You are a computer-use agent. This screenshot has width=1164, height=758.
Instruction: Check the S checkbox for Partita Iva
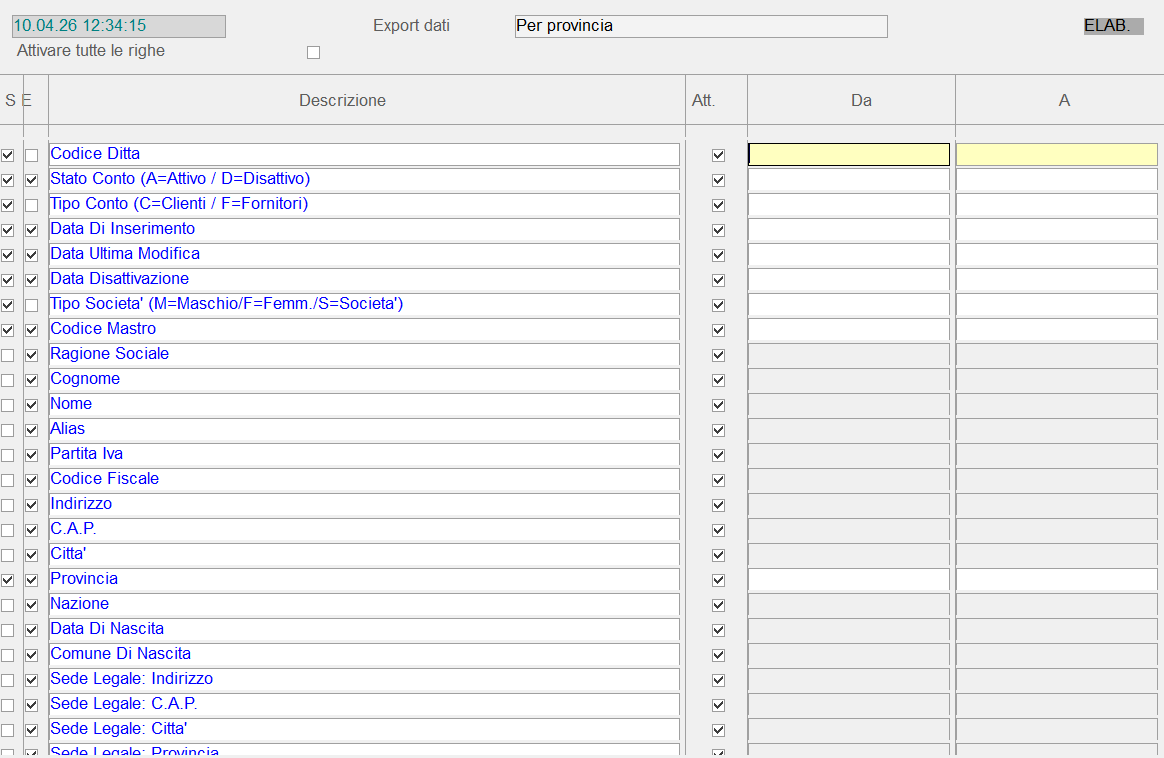click(x=8, y=455)
